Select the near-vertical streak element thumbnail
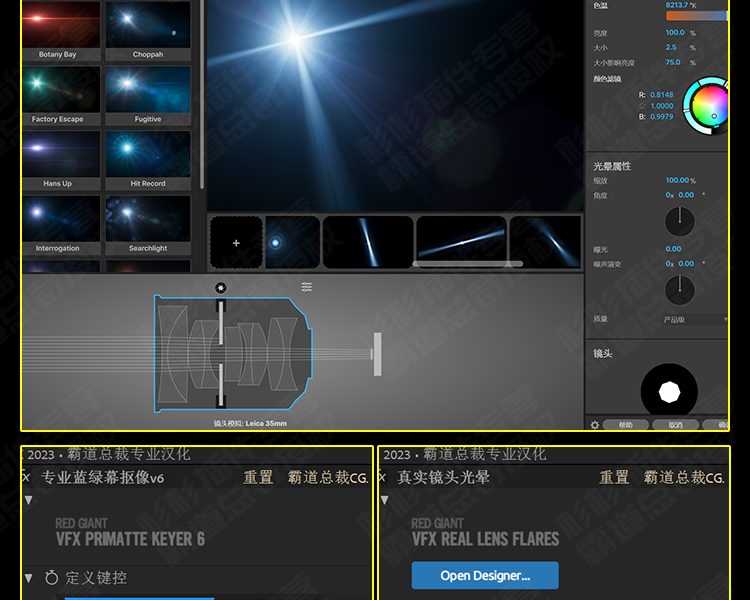 368,242
